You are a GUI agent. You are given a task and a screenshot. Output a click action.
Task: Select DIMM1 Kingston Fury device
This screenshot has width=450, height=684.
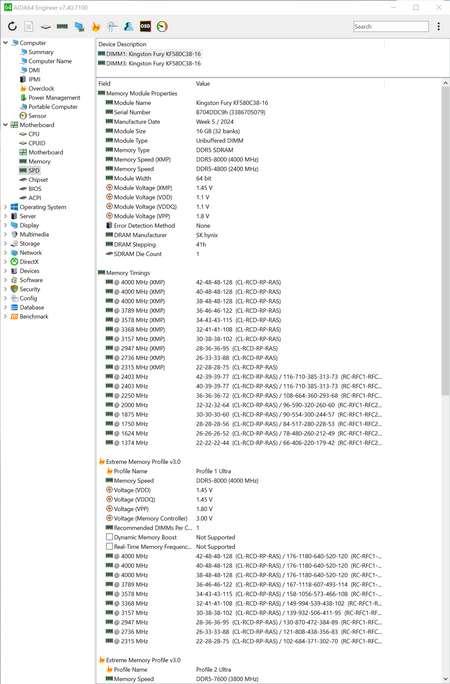click(150, 54)
